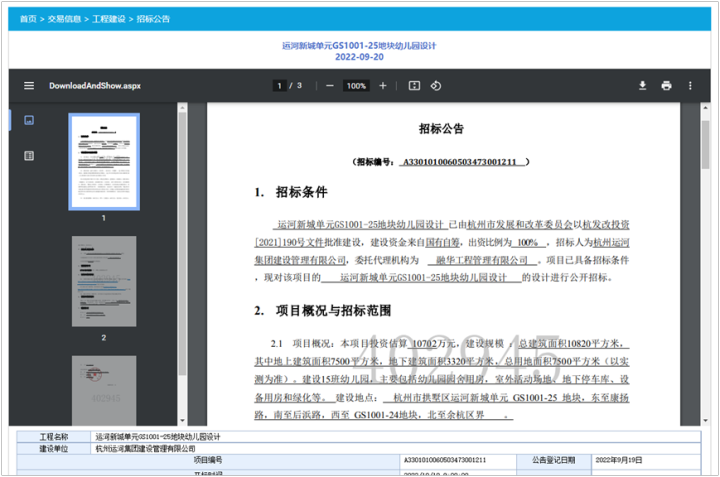Go to 首页 breadcrumb link

28,19
